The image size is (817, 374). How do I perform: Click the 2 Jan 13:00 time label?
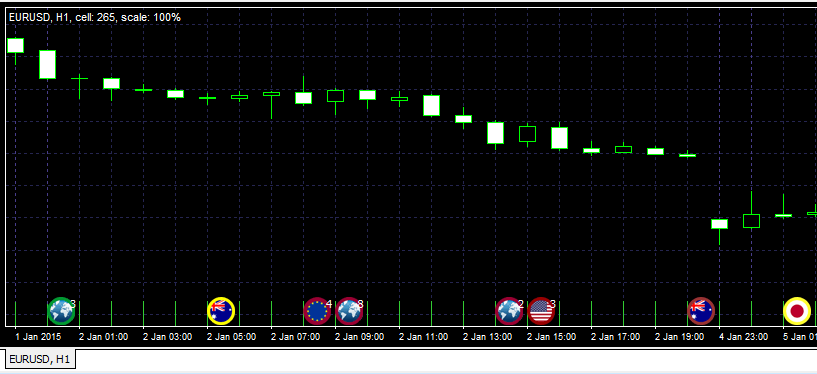pyautogui.click(x=487, y=337)
